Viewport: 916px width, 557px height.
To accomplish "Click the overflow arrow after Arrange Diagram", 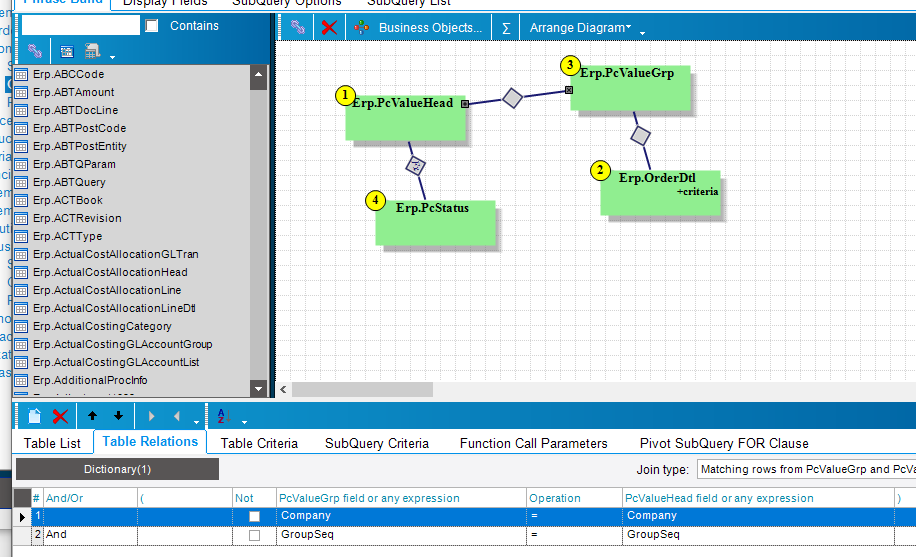I will [642, 33].
